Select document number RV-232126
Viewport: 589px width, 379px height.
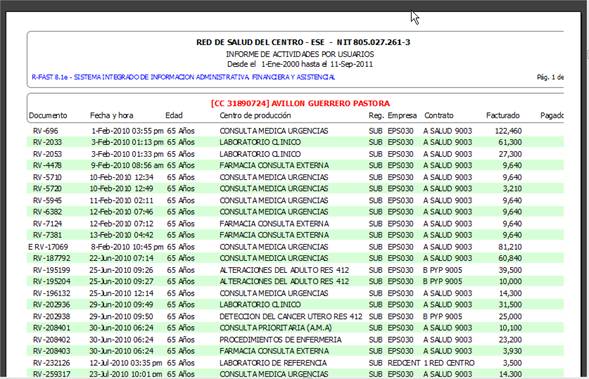(x=51, y=363)
